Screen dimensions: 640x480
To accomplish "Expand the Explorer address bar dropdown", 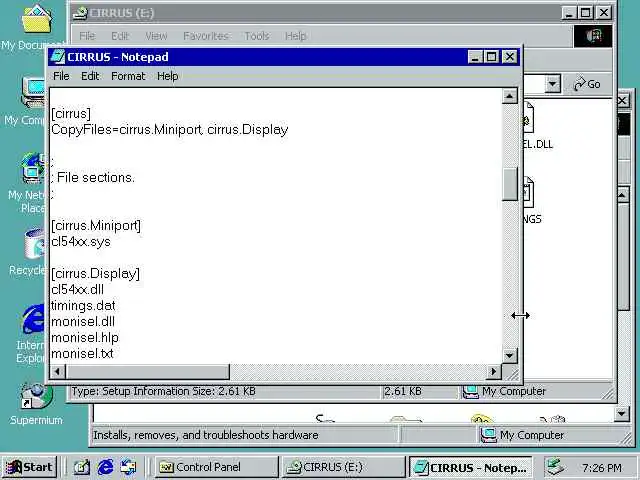I will click(x=553, y=84).
